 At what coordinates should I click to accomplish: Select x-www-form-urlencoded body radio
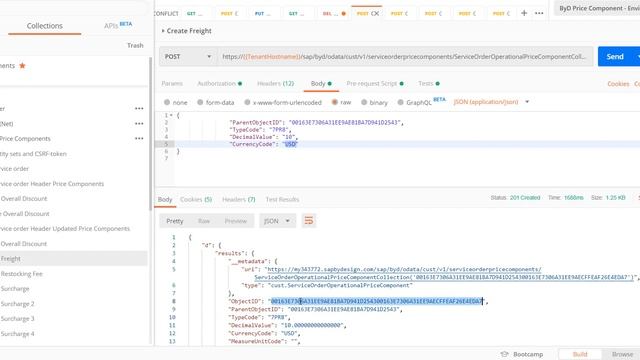click(x=247, y=102)
